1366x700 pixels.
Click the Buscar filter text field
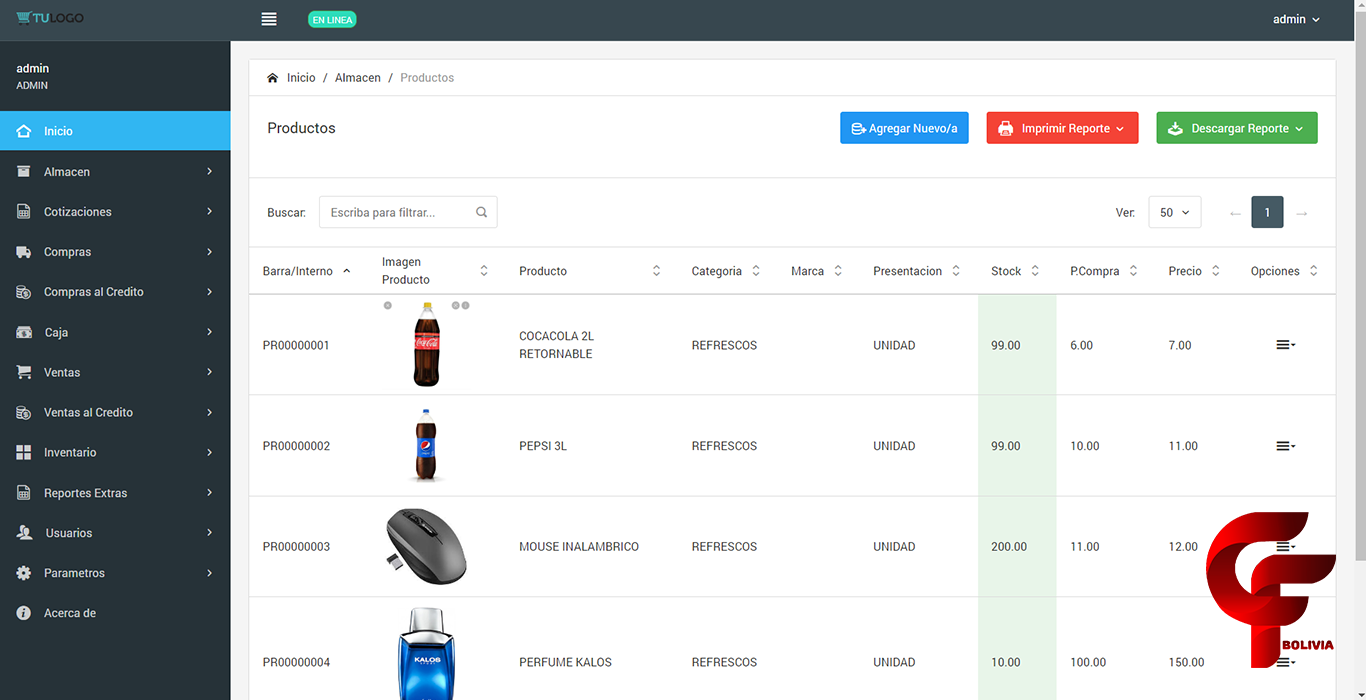coord(397,212)
